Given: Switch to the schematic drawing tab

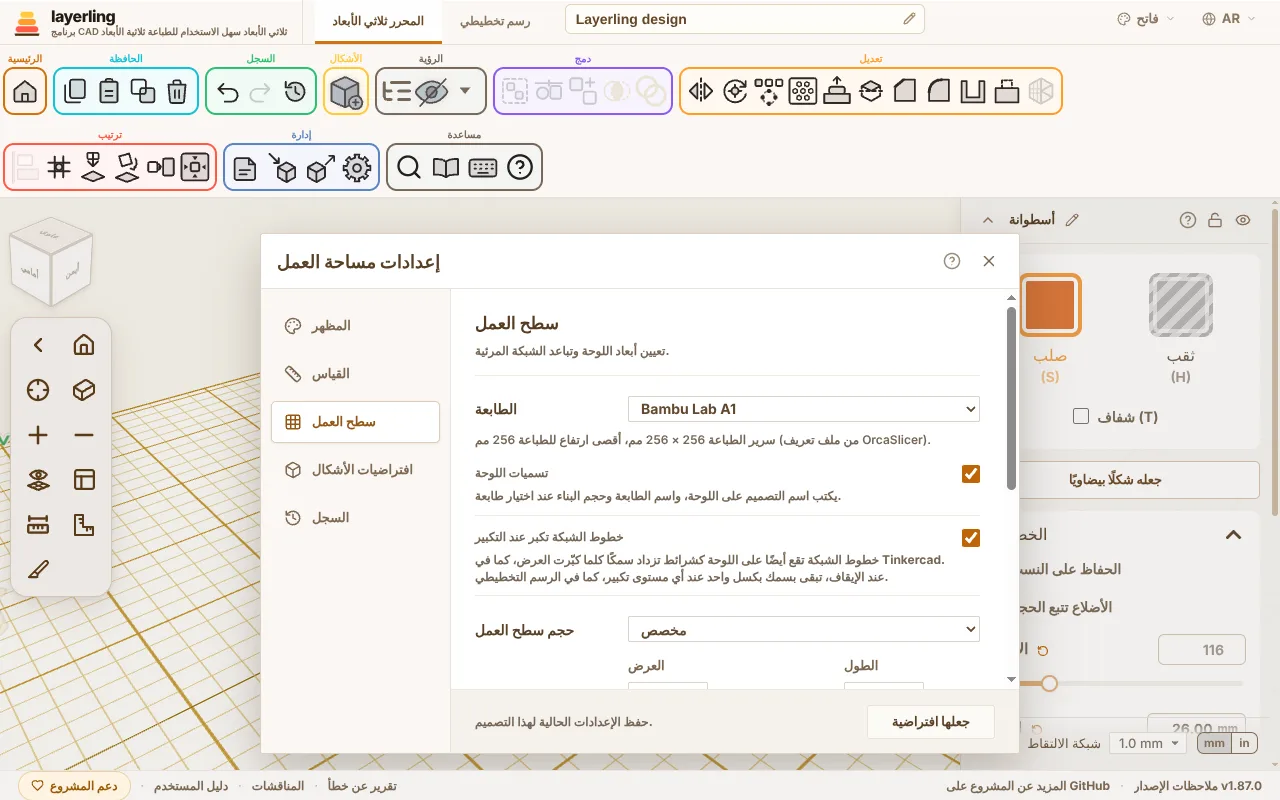Looking at the screenshot, I should [x=495, y=20].
